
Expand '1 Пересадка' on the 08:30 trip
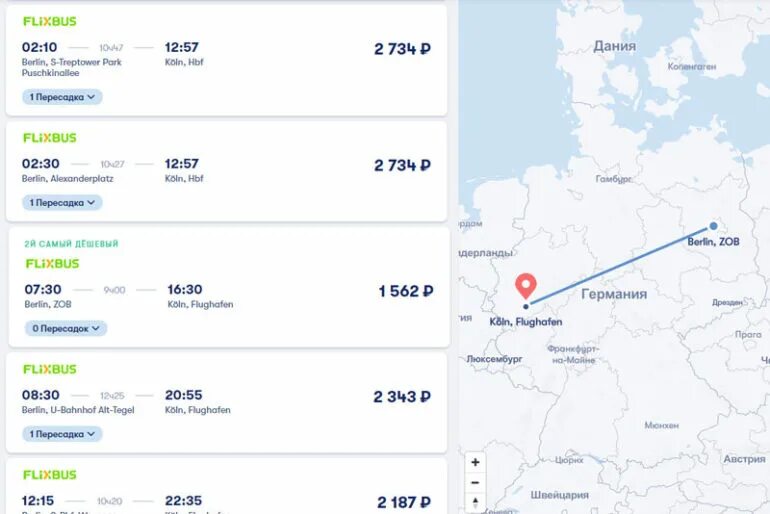pyautogui.click(x=62, y=434)
